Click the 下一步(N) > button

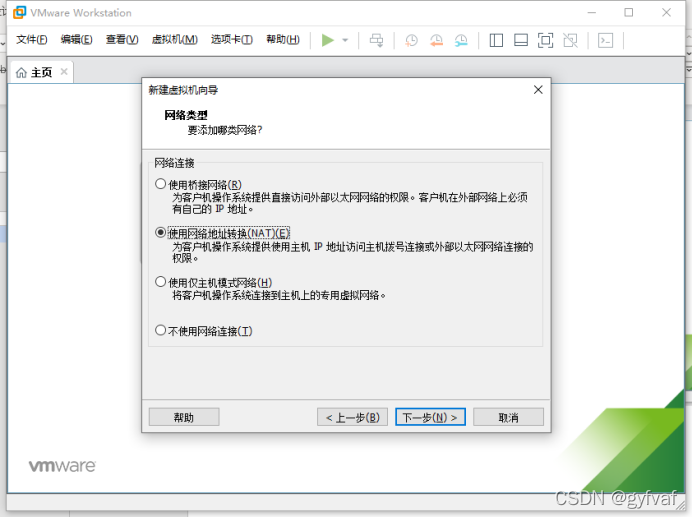click(430, 417)
